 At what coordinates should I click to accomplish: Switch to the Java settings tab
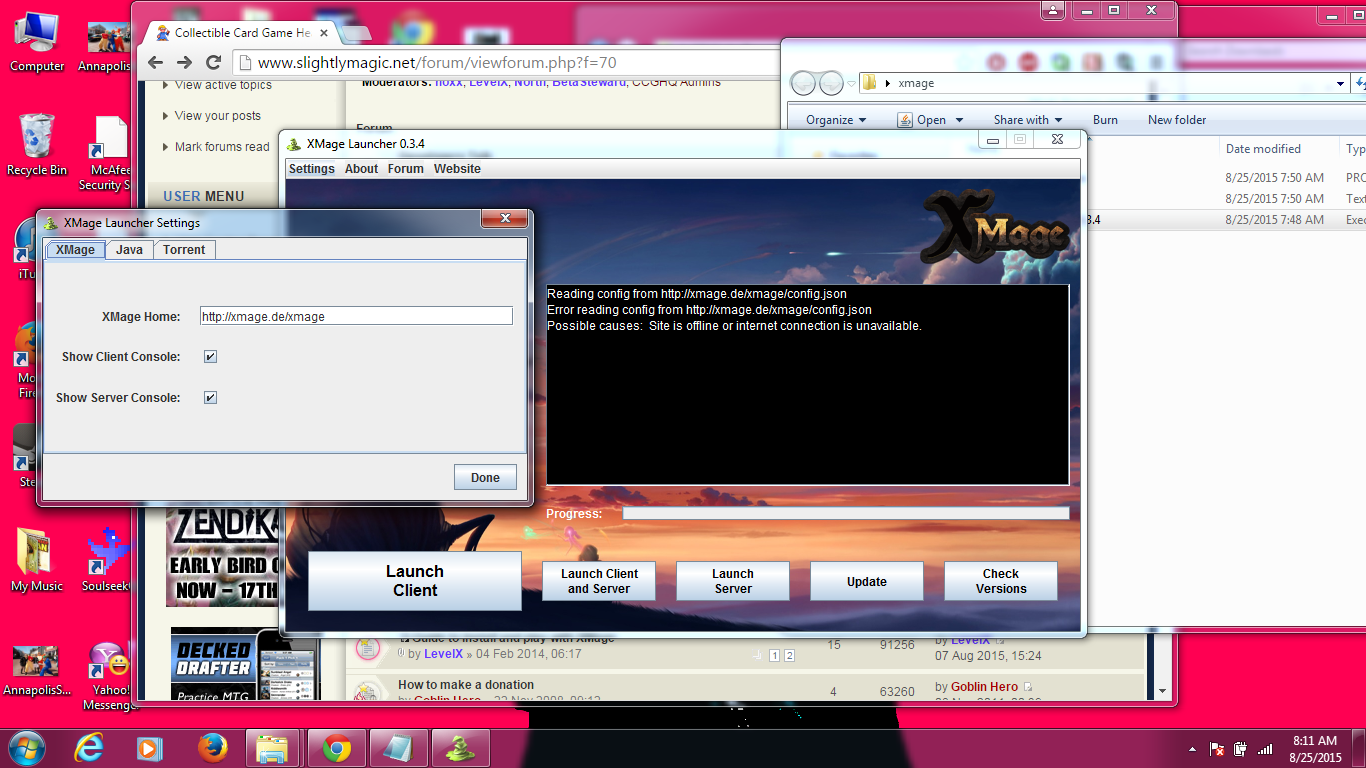[x=129, y=250]
